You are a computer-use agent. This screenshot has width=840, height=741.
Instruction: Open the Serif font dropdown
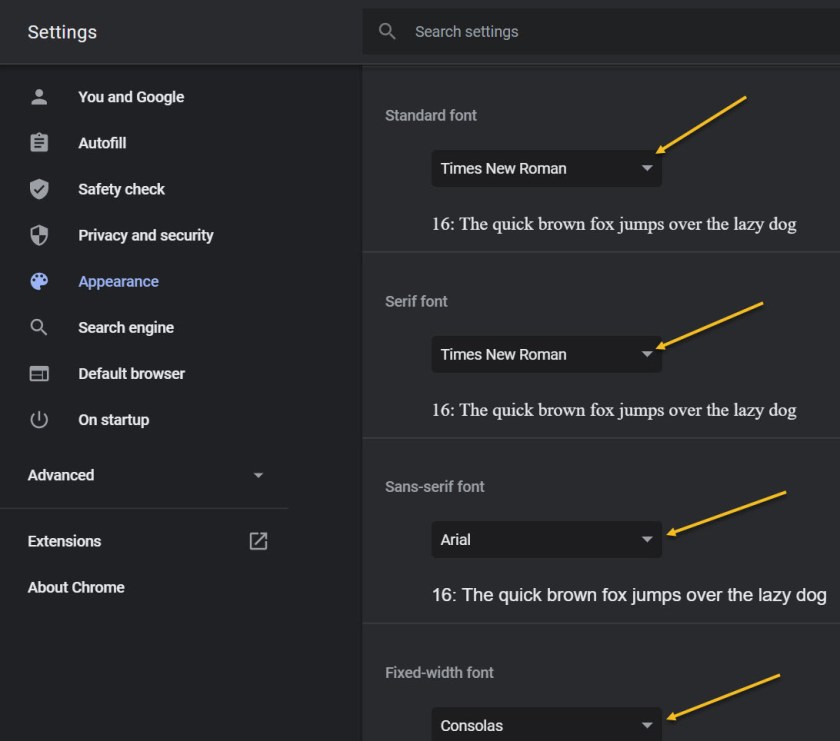(x=546, y=354)
